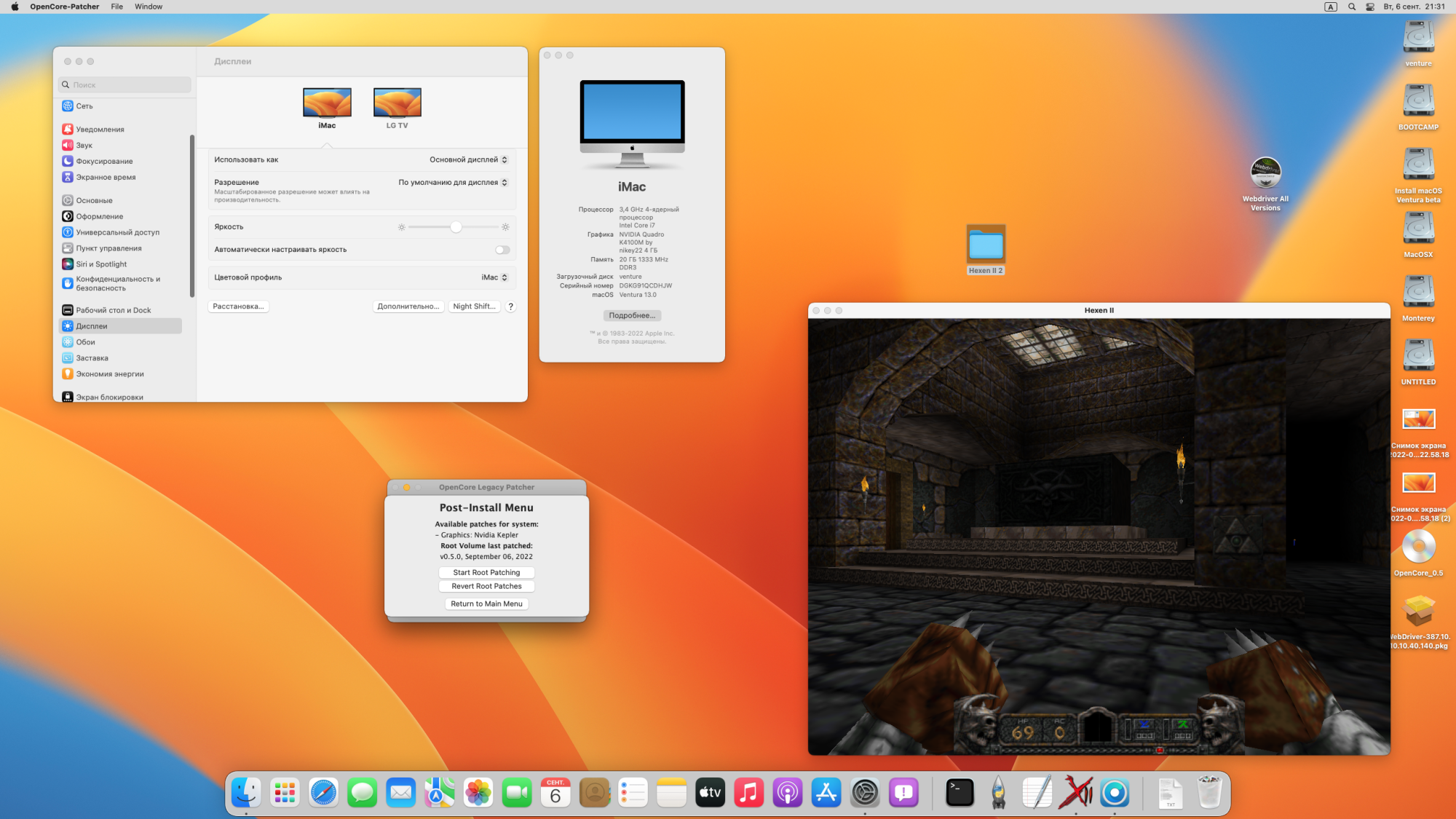Image resolution: width=1456 pixels, height=819 pixels.
Task: Open the Hexen II 2 folder
Action: (986, 245)
